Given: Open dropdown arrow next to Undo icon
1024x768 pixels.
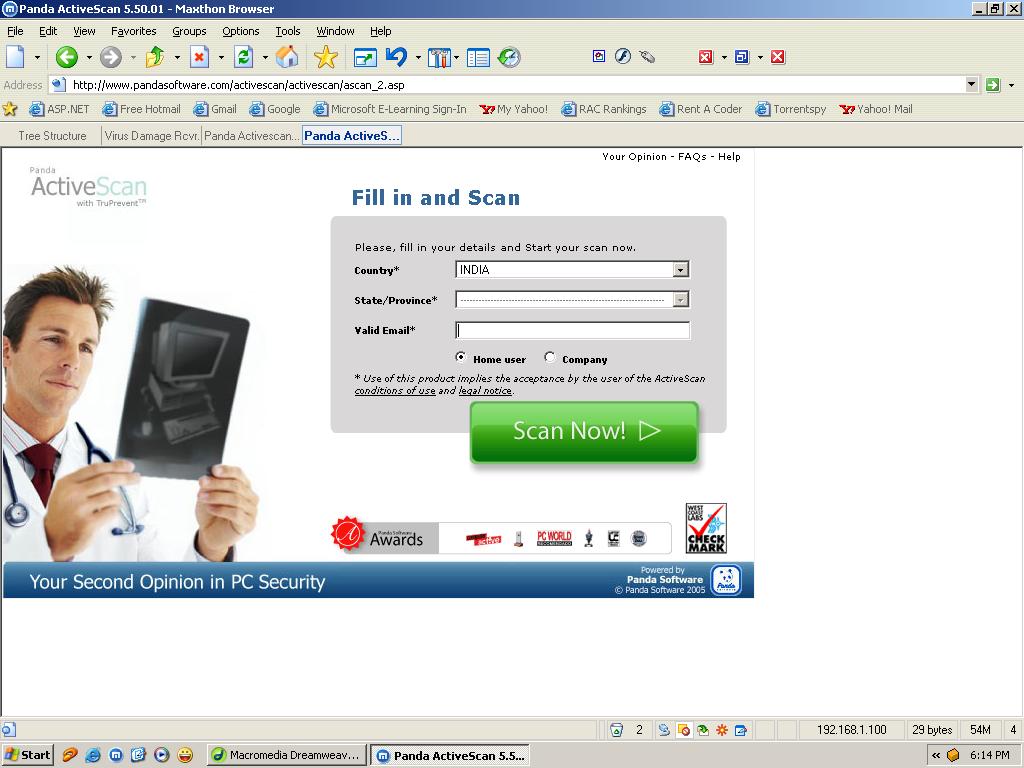Looking at the screenshot, I should pos(418,57).
